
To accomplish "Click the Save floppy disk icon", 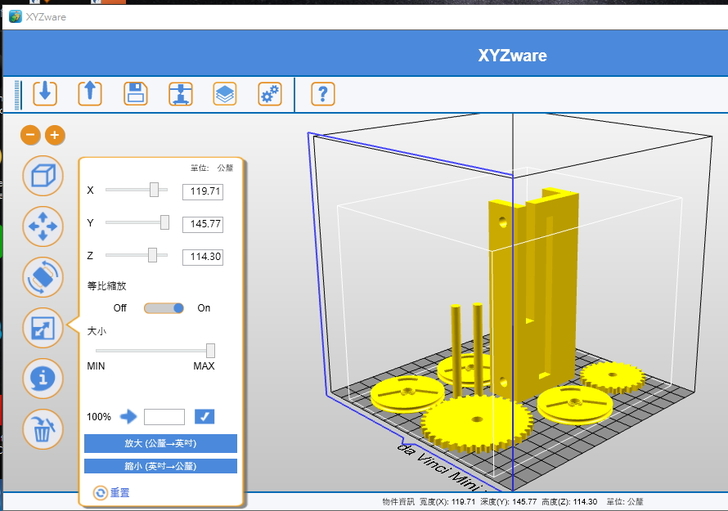I will [135, 93].
